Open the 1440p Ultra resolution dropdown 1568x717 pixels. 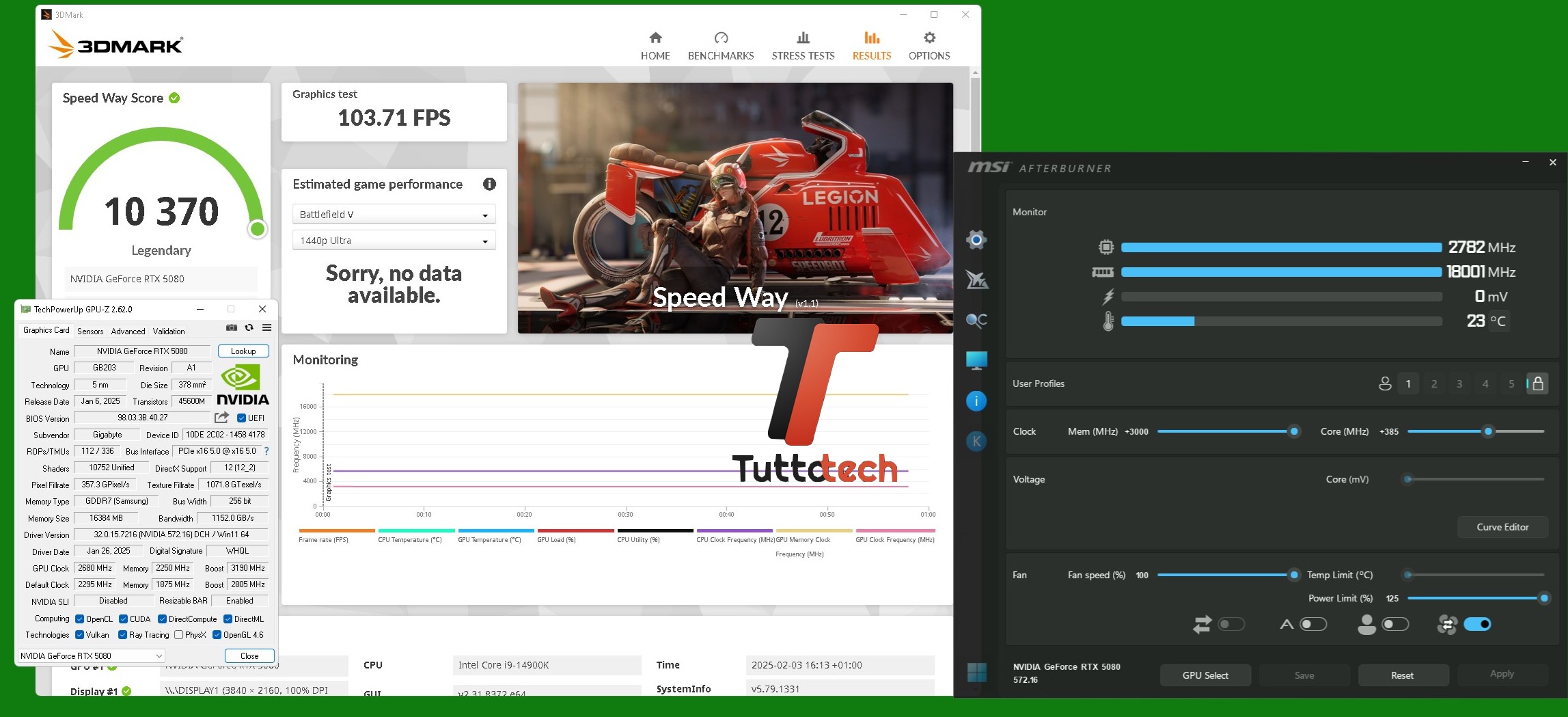coord(394,241)
